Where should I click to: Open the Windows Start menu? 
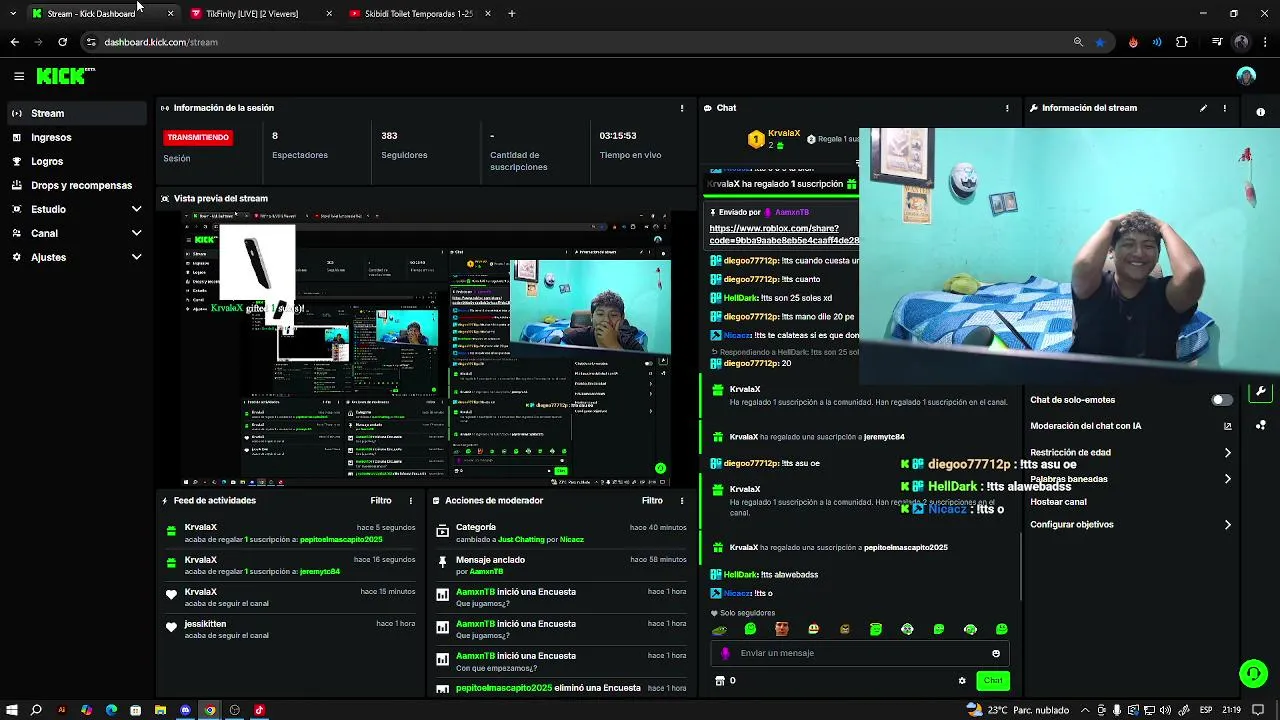[12, 710]
